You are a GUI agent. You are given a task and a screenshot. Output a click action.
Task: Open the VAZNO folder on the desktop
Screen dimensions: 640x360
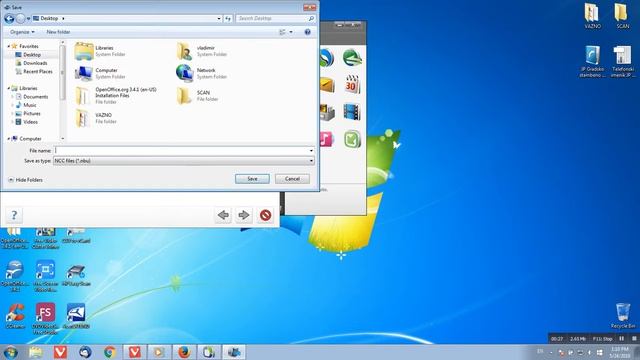tap(592, 16)
